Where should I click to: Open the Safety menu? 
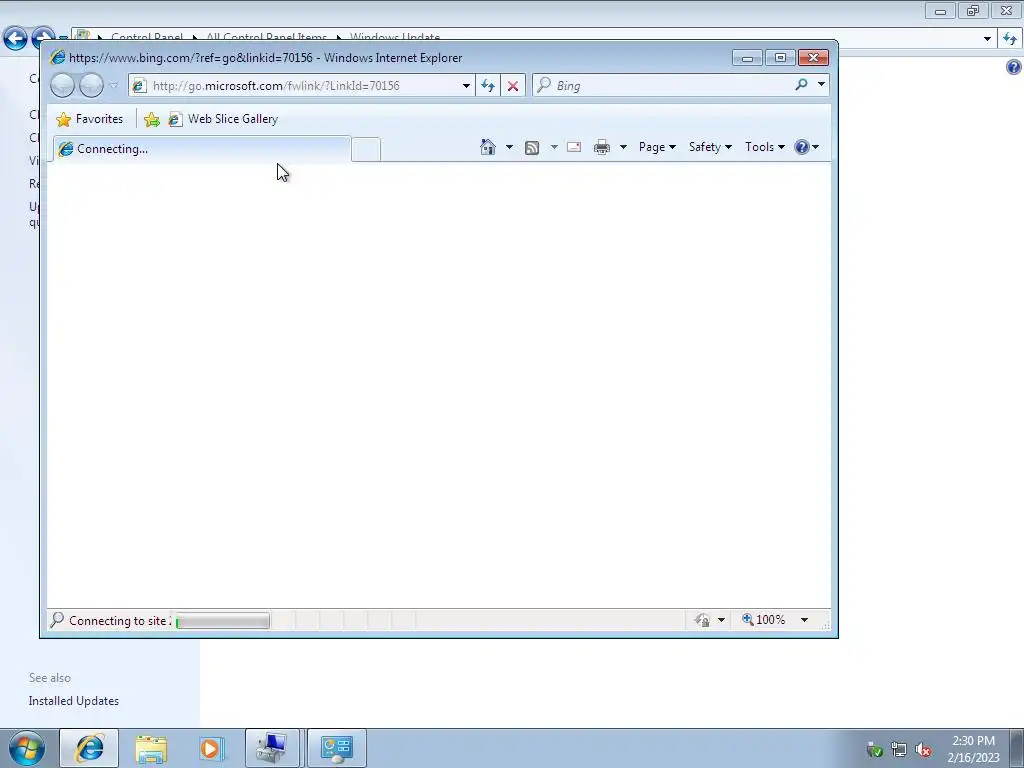point(710,147)
